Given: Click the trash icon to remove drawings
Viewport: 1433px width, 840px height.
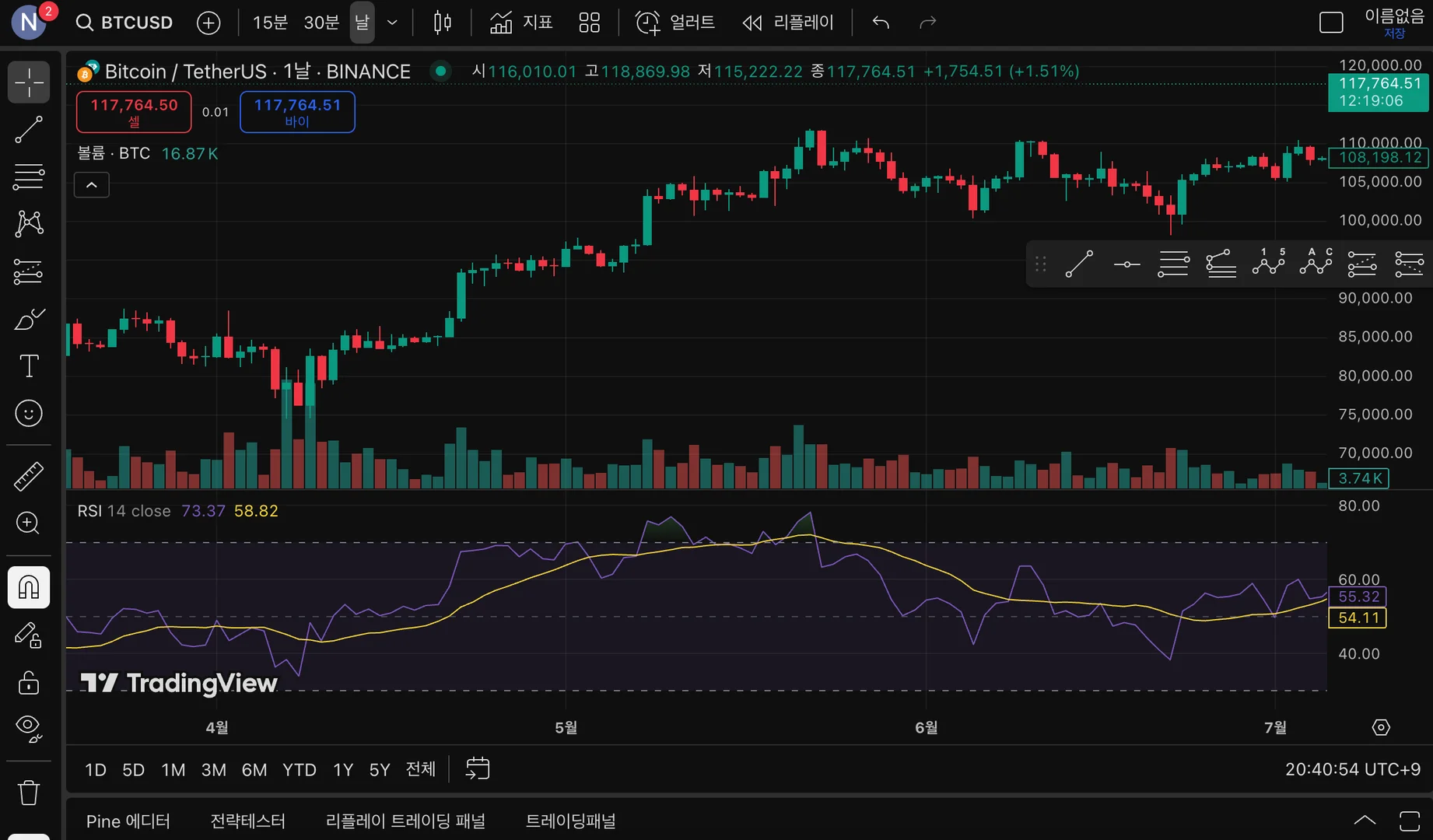Looking at the screenshot, I should coord(29,793).
